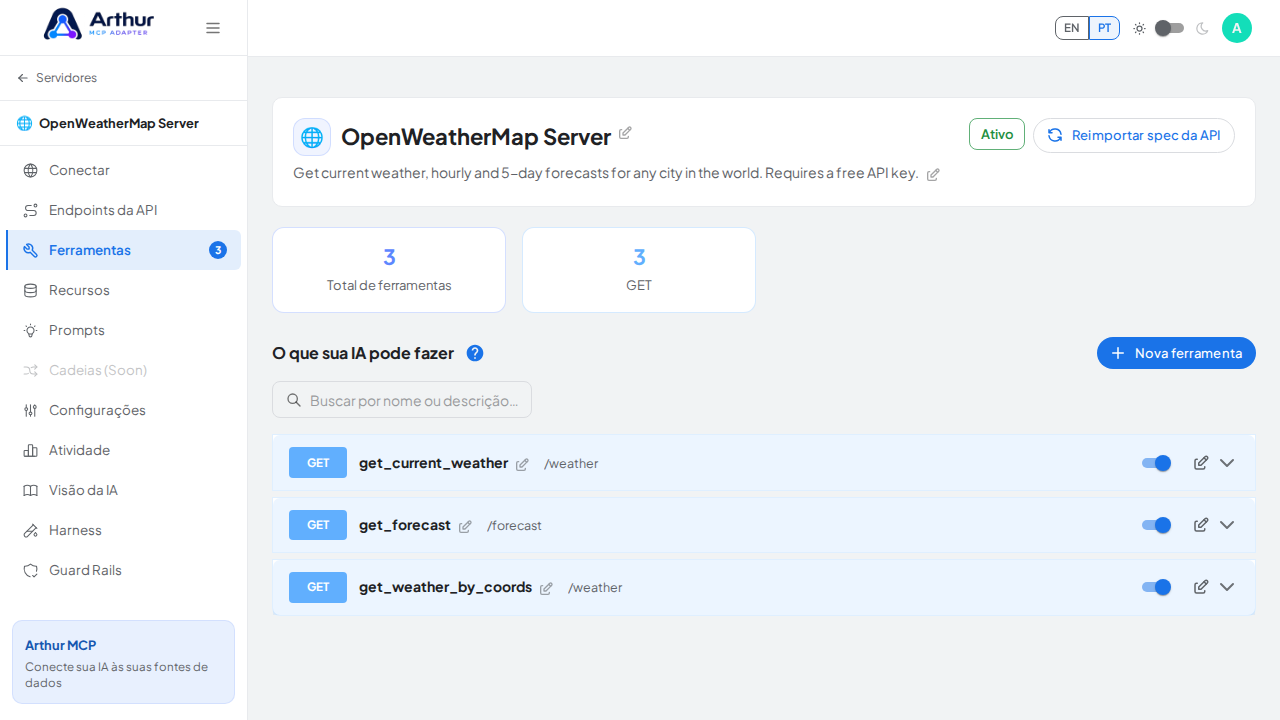
Task: Click the Arthur MCP Adapter logo
Action: (x=100, y=24)
